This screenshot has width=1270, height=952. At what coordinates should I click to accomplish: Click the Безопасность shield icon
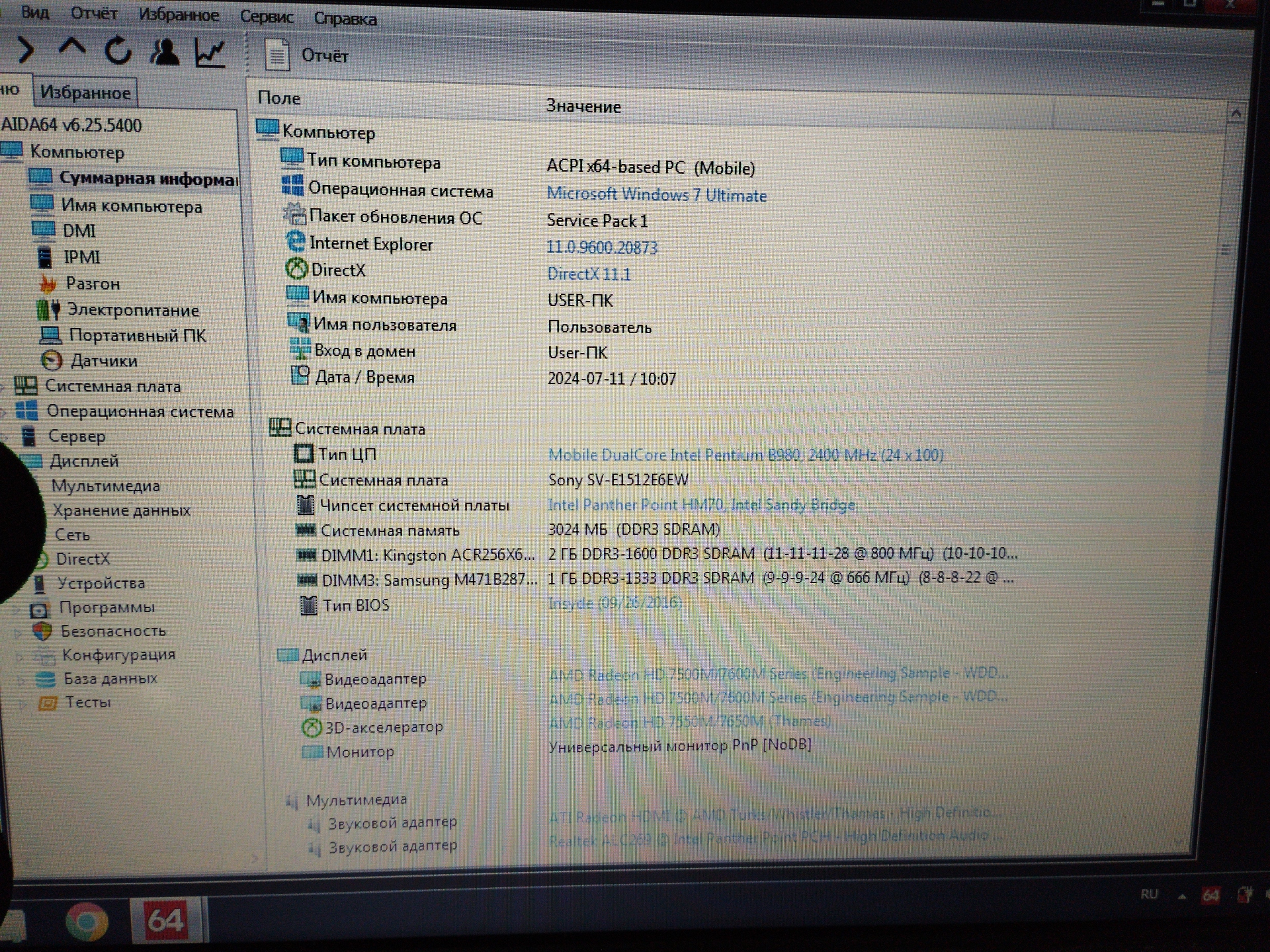coord(42,631)
